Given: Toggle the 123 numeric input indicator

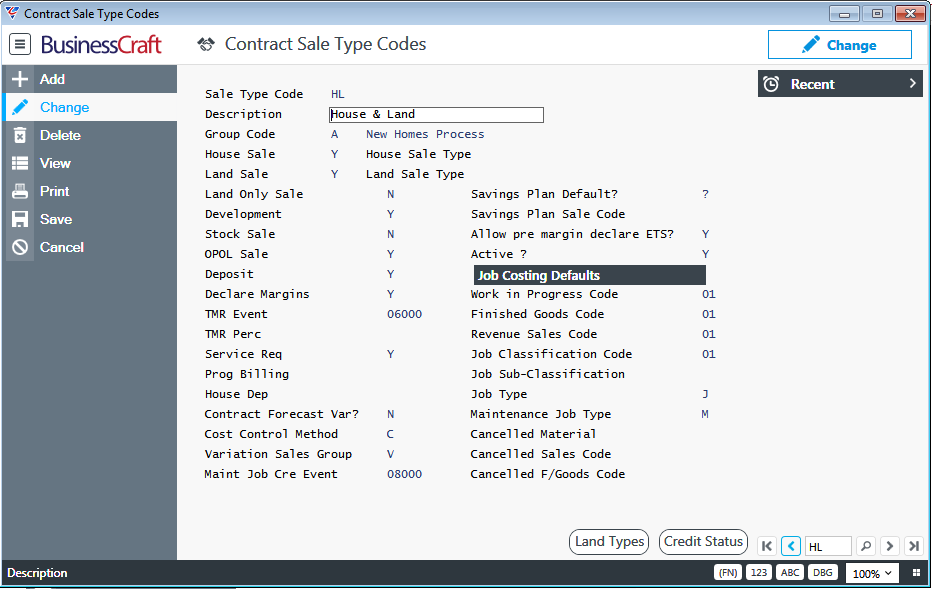Looking at the screenshot, I should tap(758, 572).
